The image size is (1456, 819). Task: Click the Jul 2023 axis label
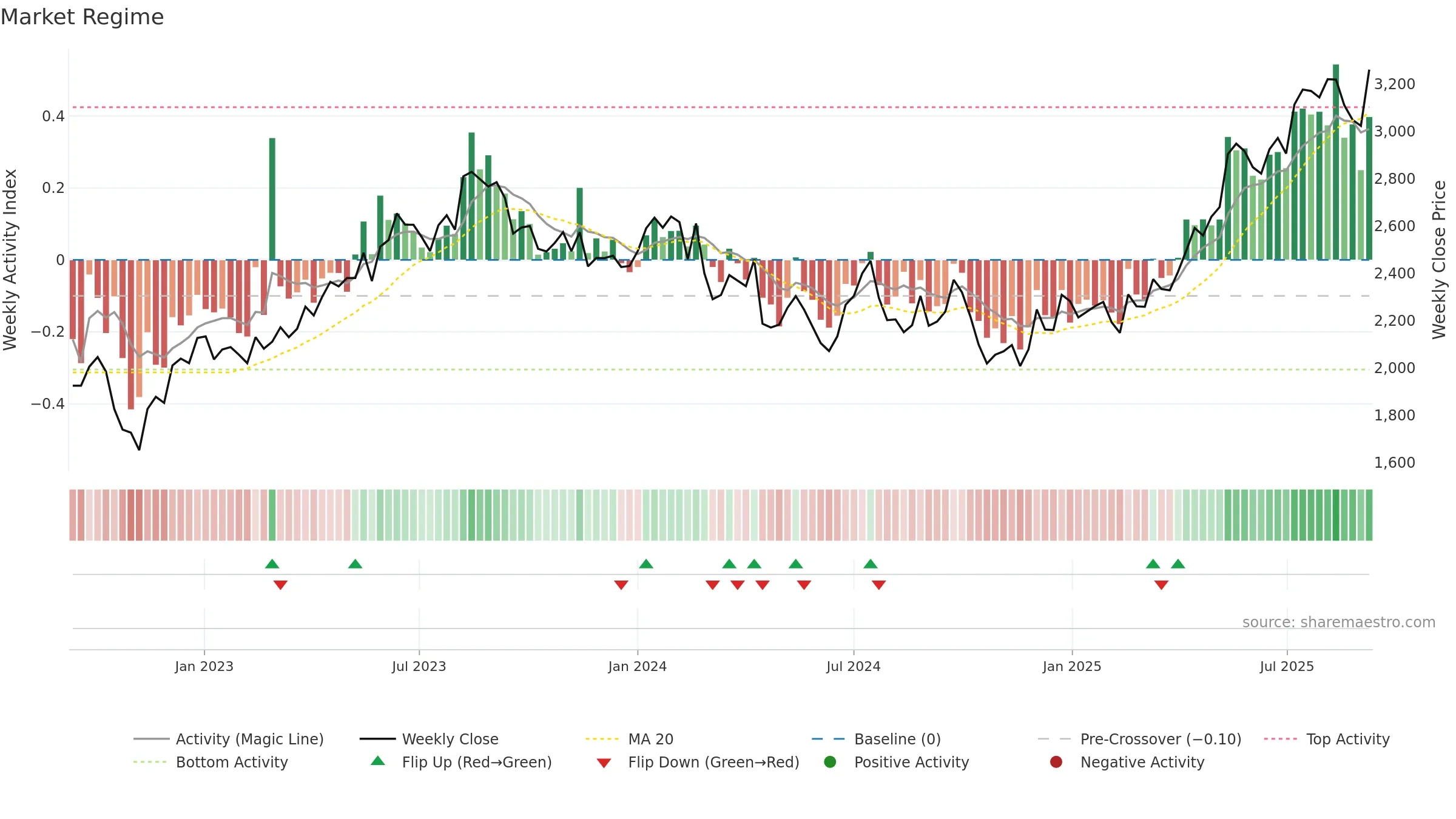pyautogui.click(x=419, y=666)
